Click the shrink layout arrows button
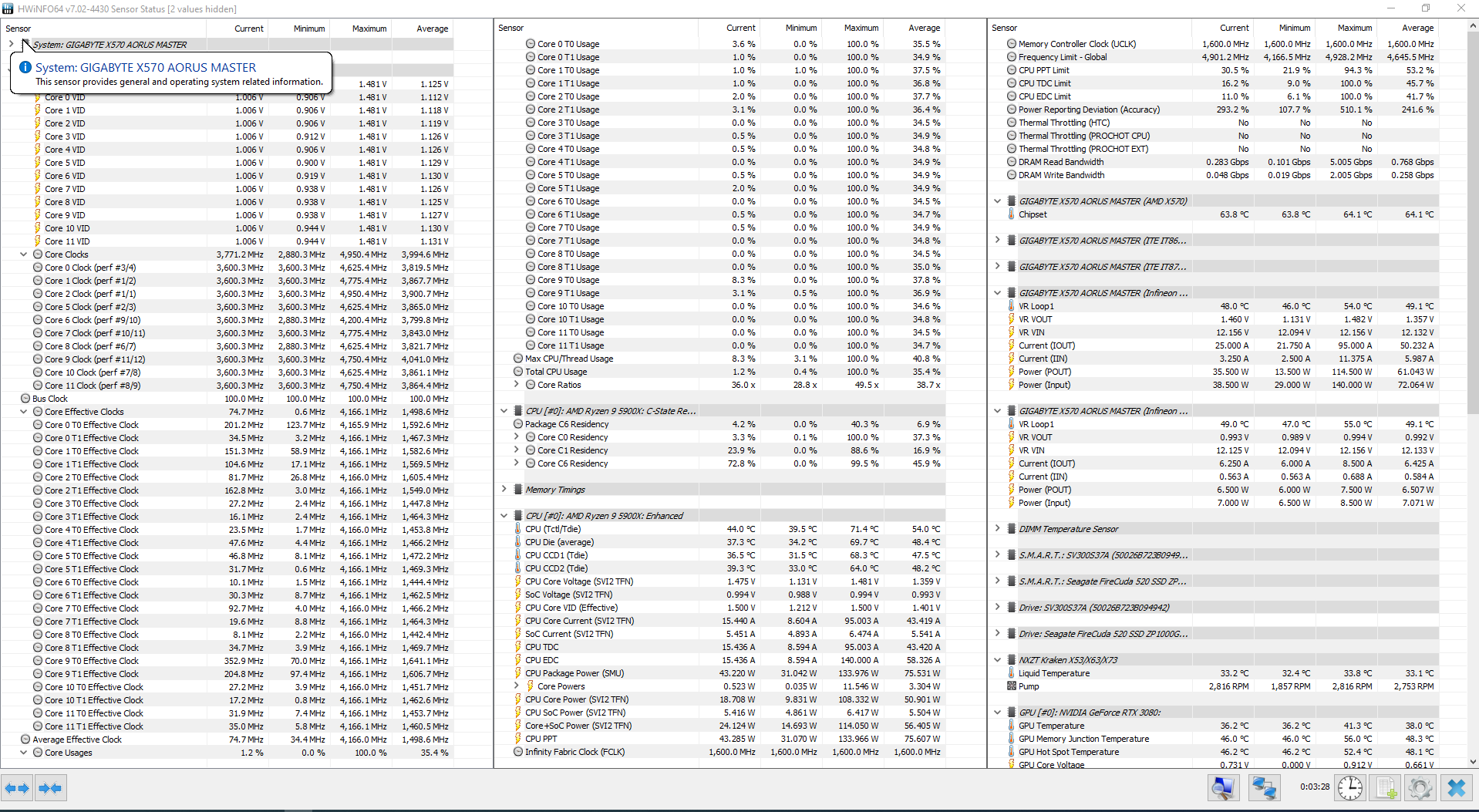The height and width of the screenshot is (812, 1479). (x=50, y=788)
